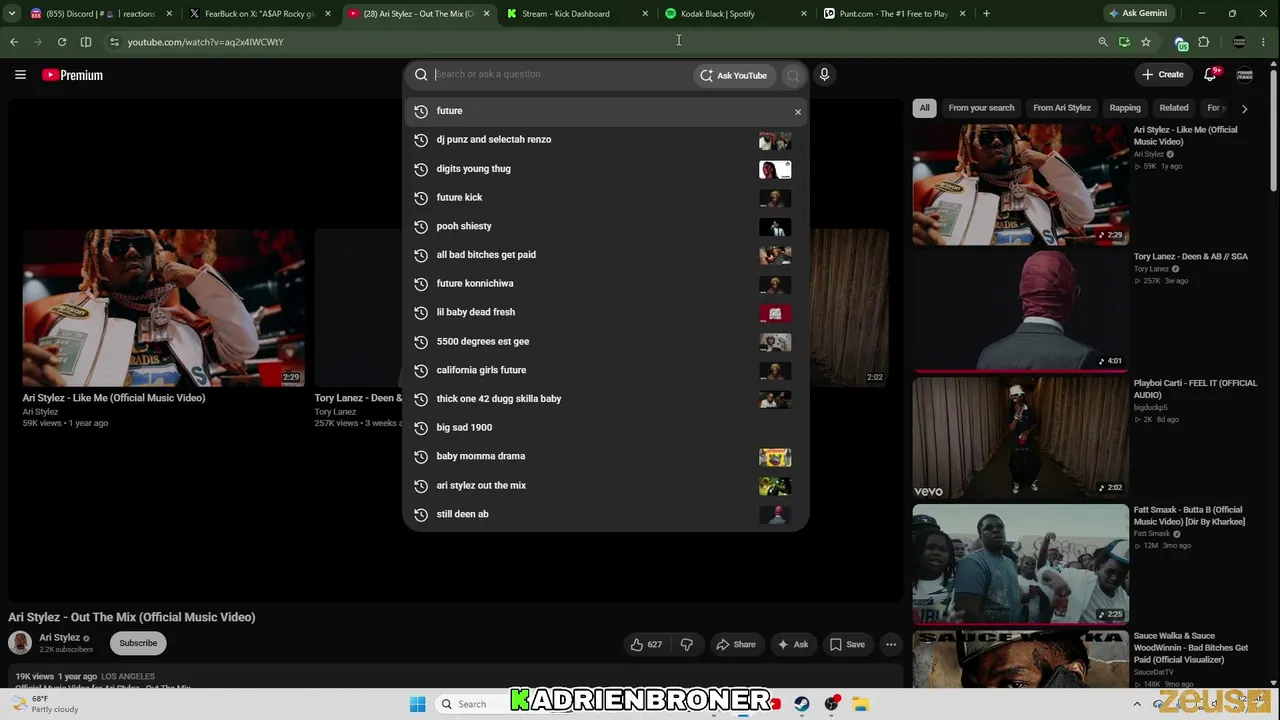Screen dimensions: 1280x720
Task: Choose 'ari stylez out the mix' suggestion
Action: click(x=606, y=486)
